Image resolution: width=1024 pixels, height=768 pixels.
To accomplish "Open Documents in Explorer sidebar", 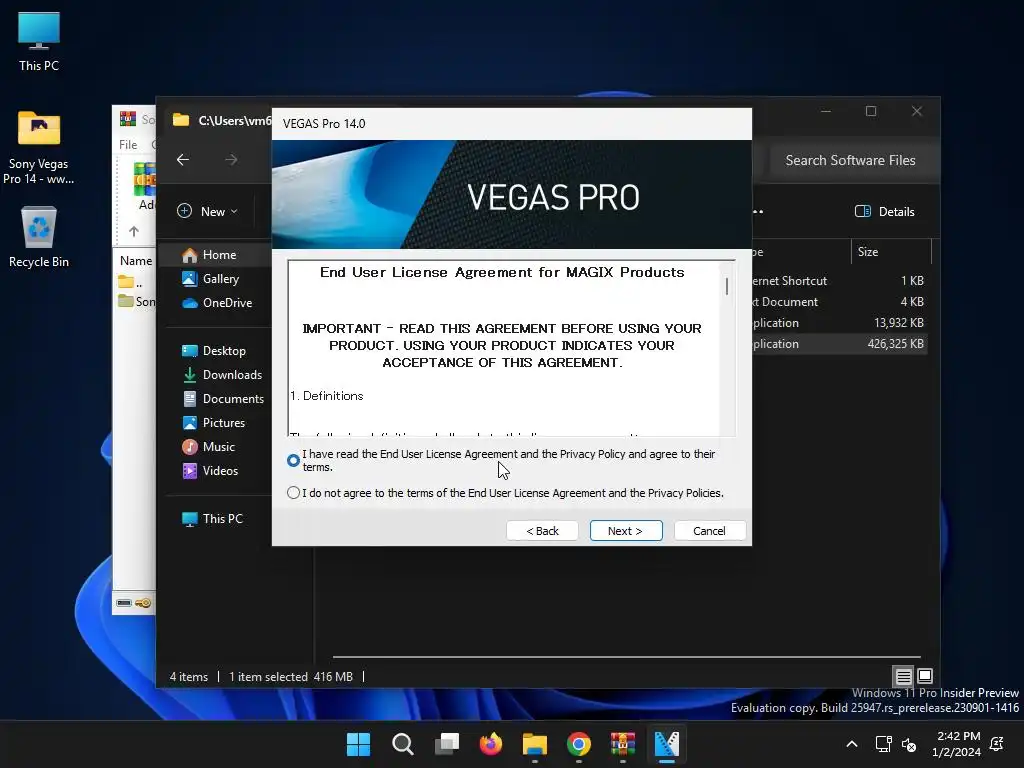I will click(232, 399).
